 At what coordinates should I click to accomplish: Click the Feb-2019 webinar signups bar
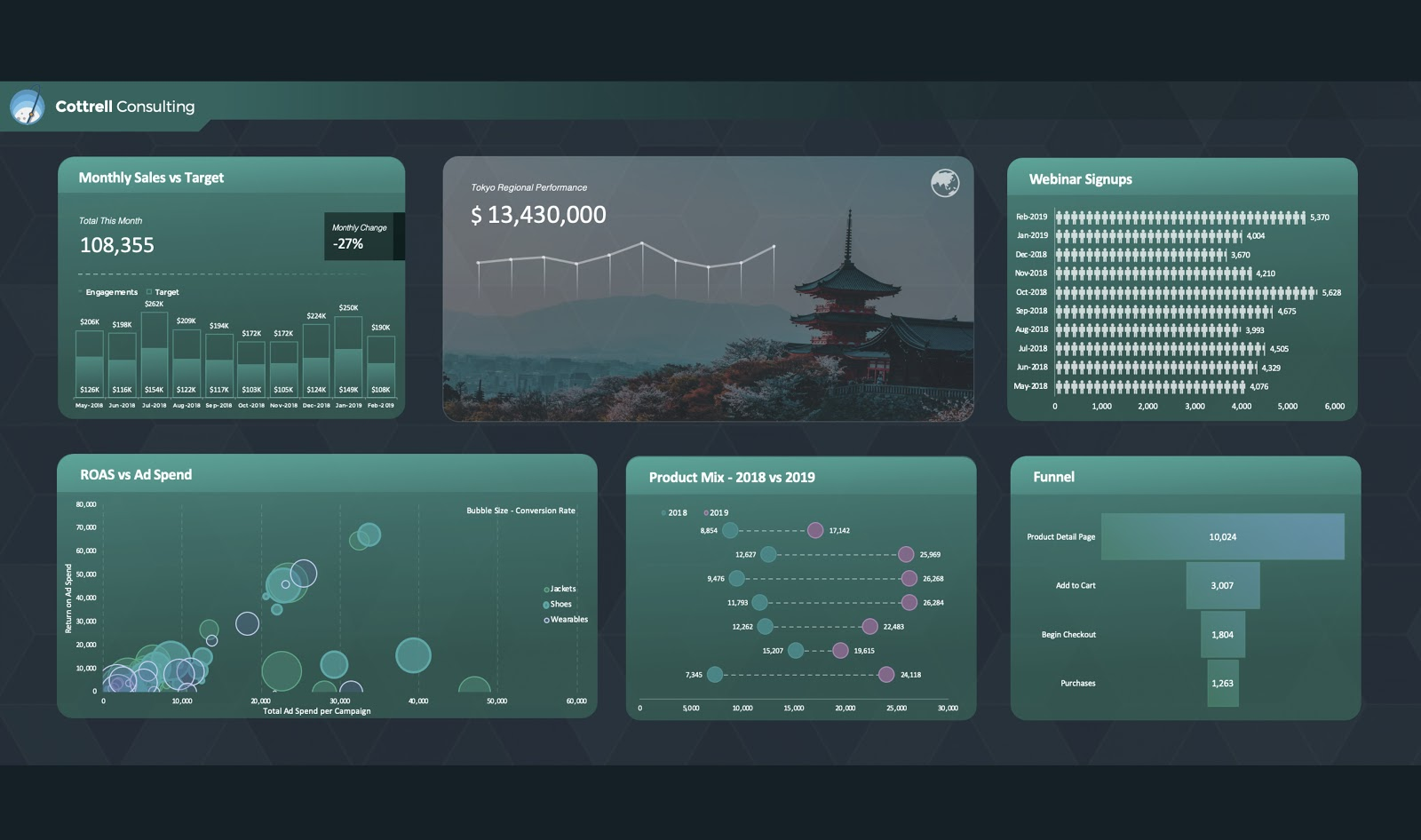(1179, 218)
